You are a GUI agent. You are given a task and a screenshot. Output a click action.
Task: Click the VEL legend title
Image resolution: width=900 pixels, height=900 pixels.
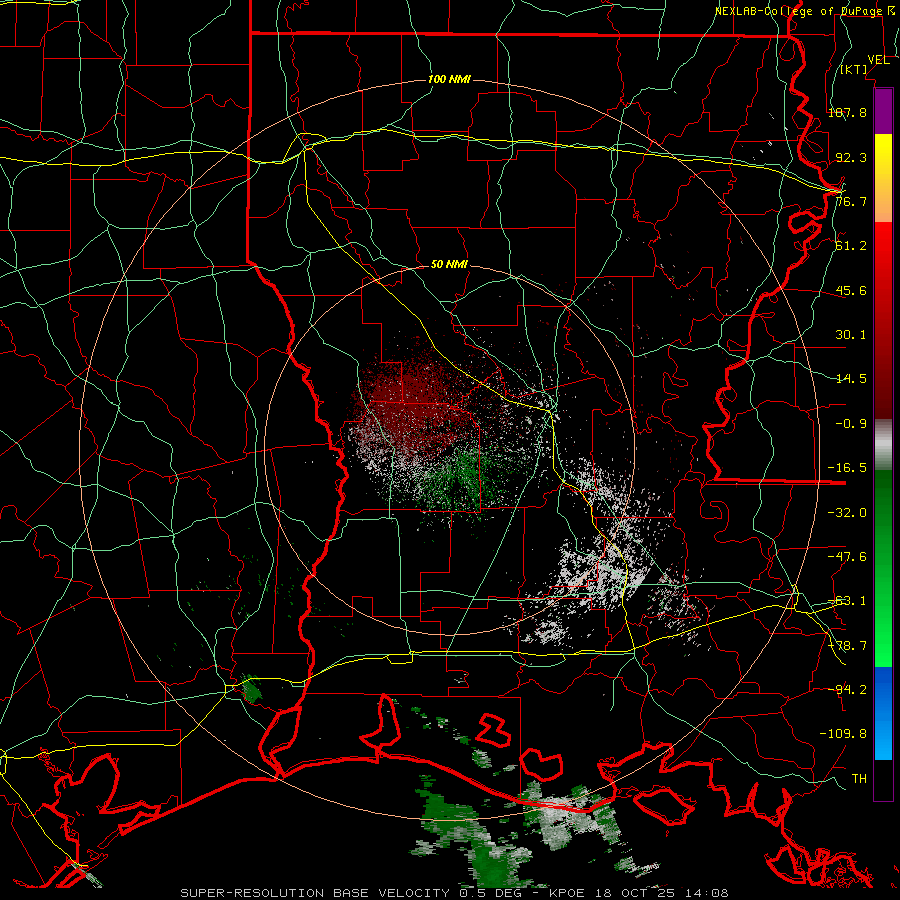click(x=878, y=60)
